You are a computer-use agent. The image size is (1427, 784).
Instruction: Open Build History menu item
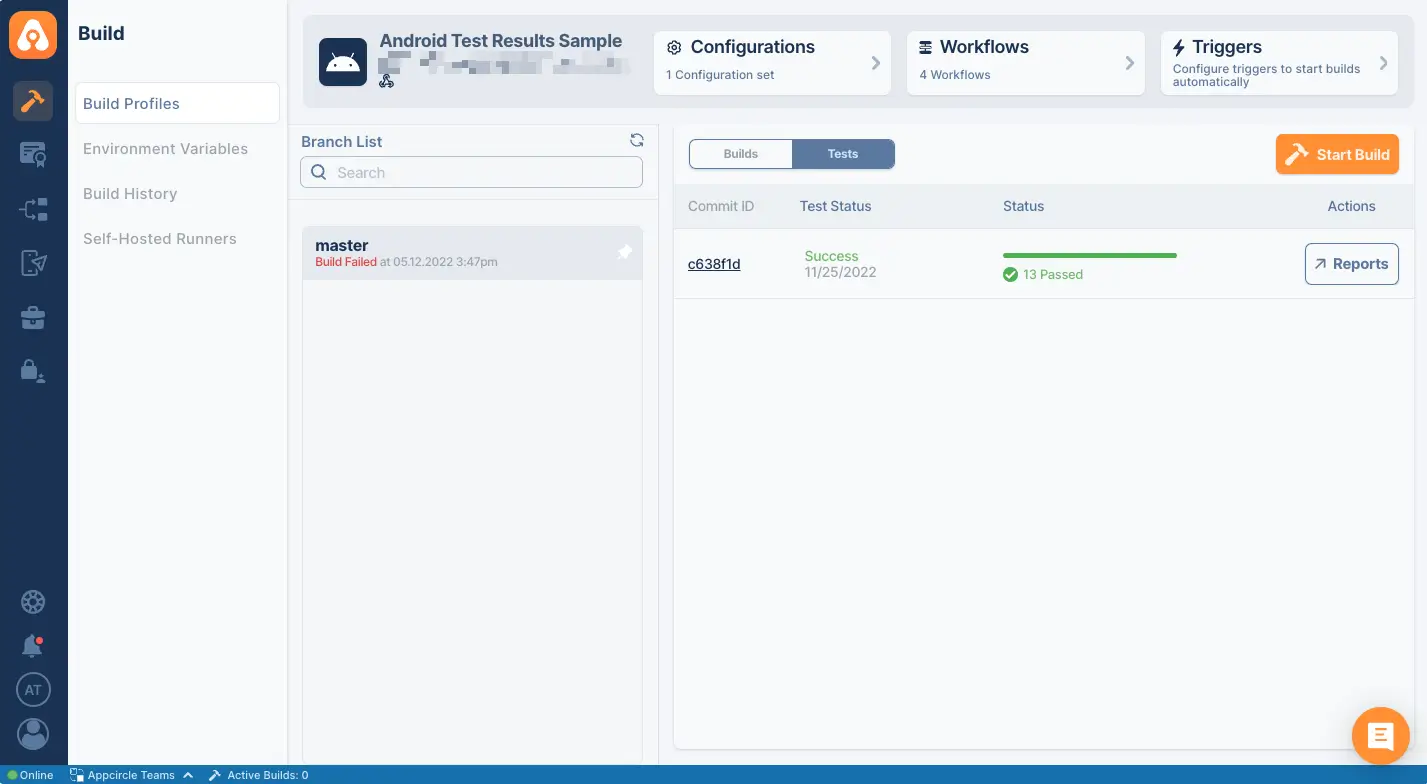pos(130,194)
